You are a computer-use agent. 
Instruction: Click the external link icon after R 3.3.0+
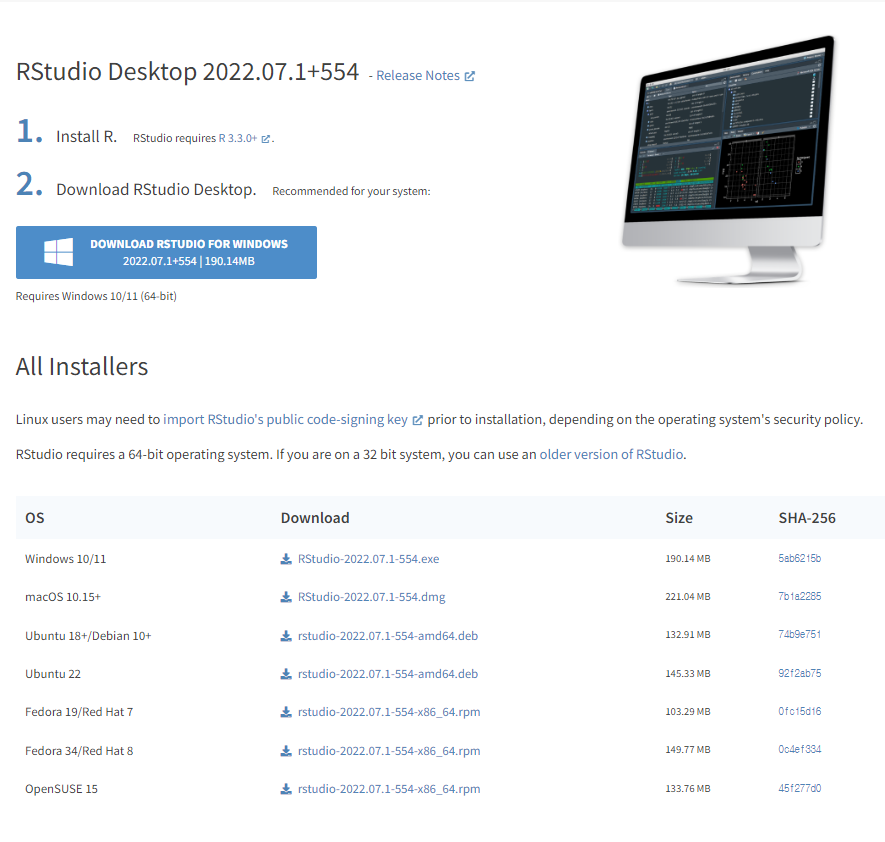266,139
